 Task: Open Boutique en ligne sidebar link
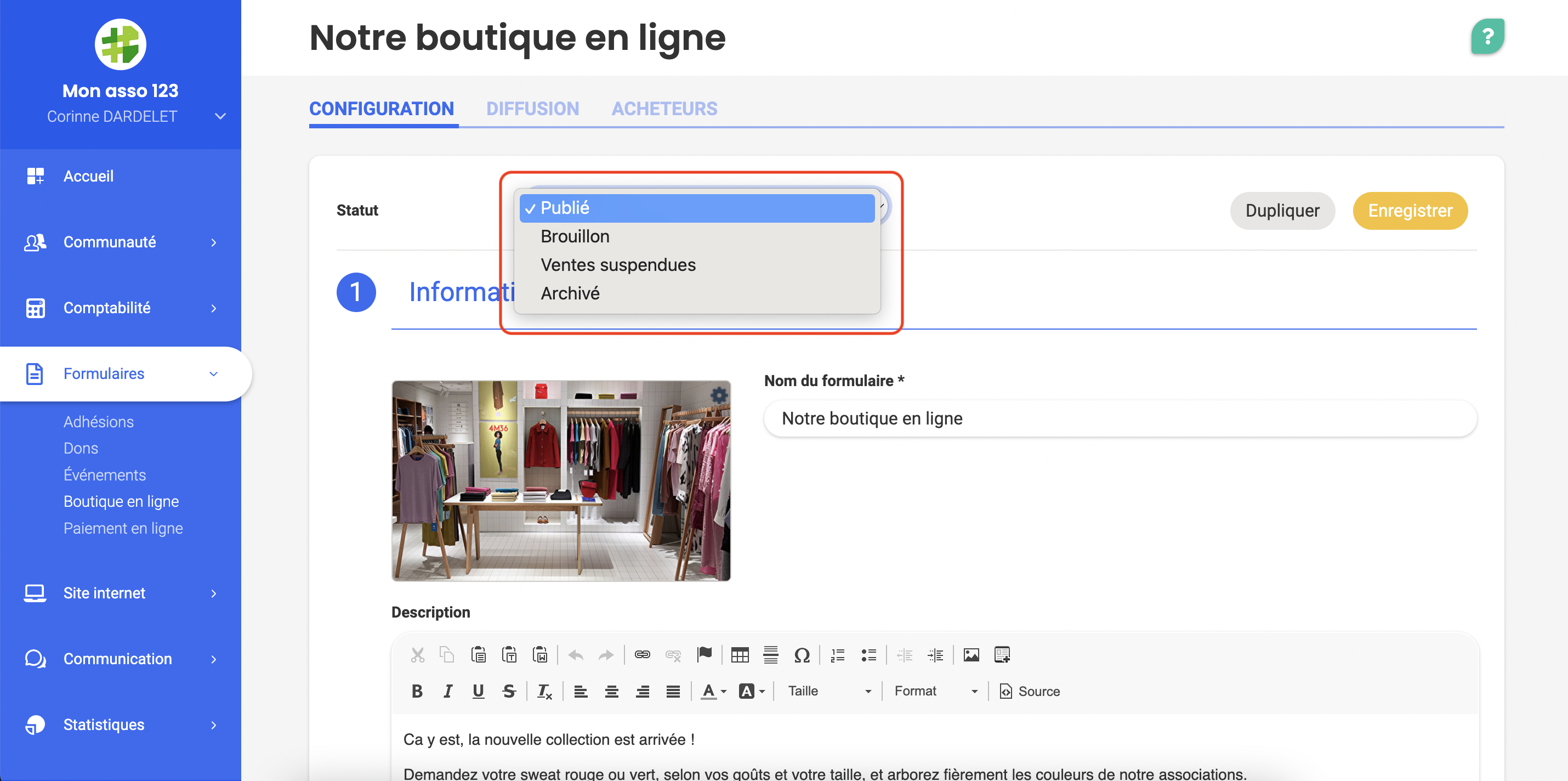pyautogui.click(x=121, y=501)
